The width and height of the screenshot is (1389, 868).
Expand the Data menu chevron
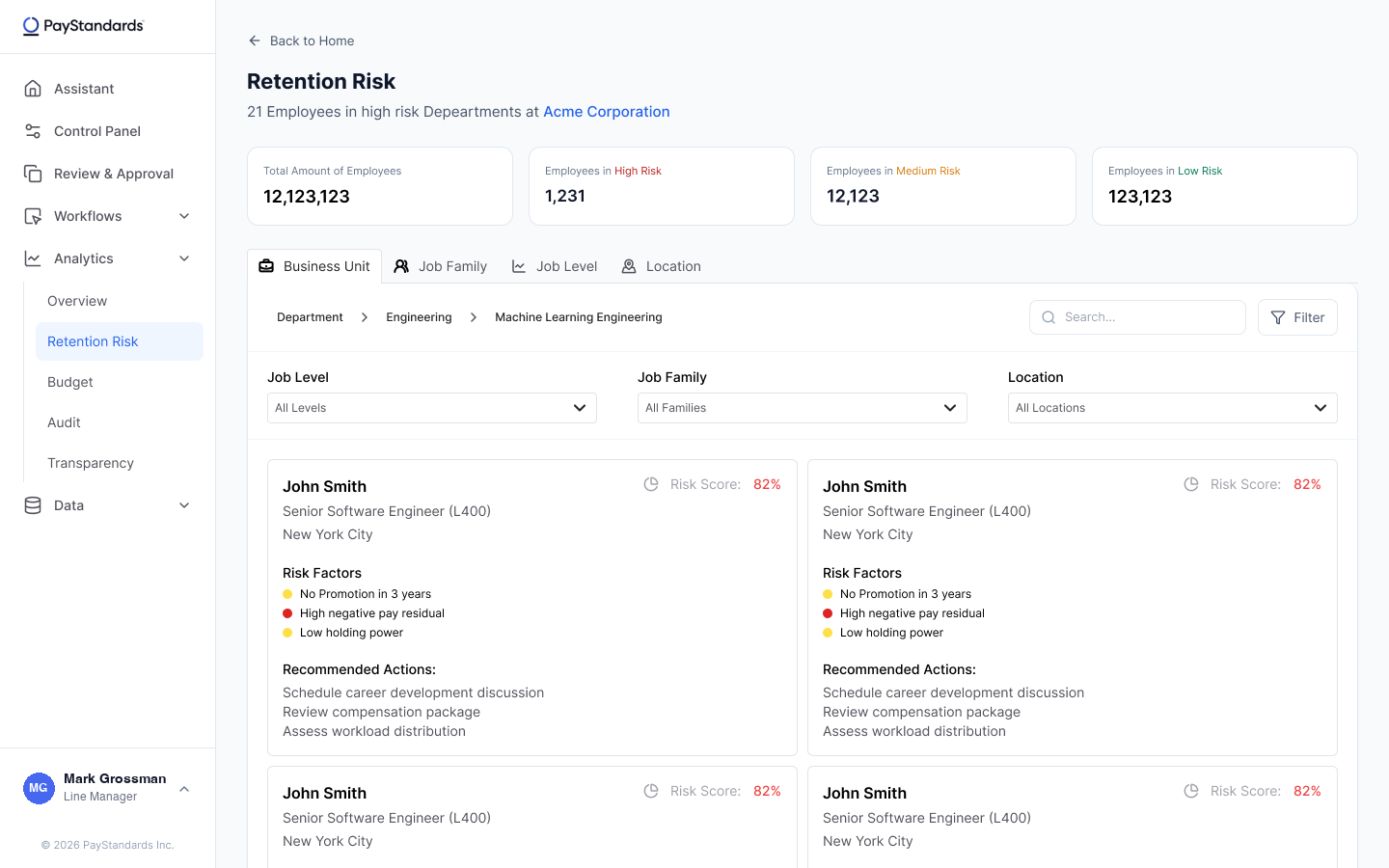click(184, 505)
